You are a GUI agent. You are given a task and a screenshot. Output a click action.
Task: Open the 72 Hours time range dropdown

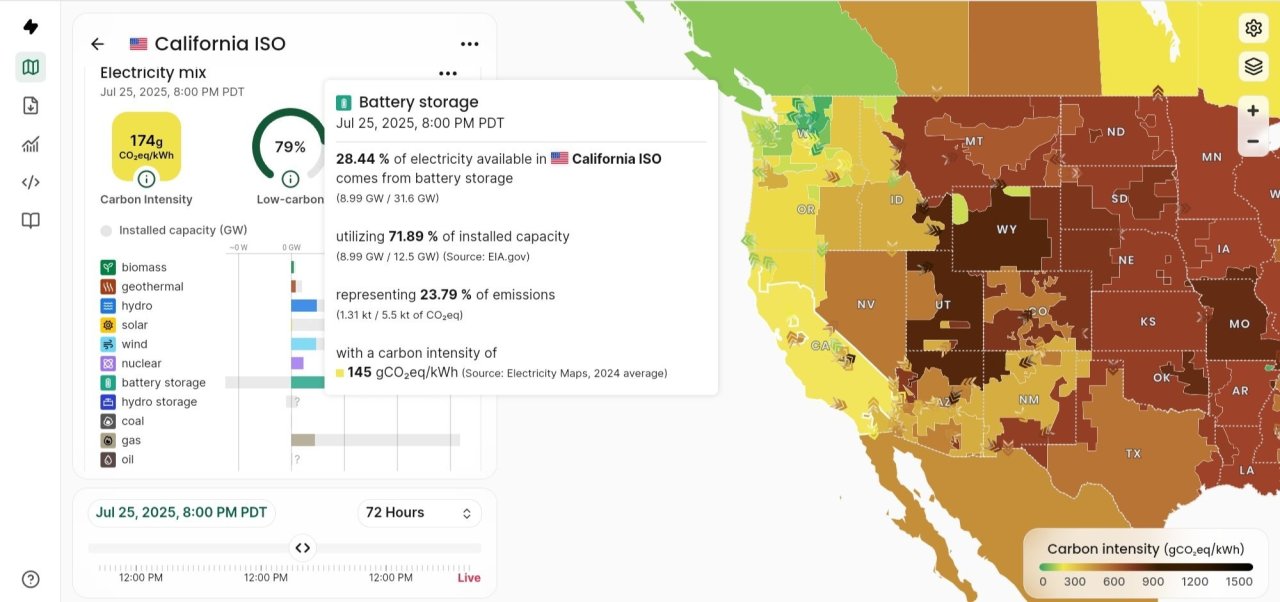pyautogui.click(x=419, y=513)
